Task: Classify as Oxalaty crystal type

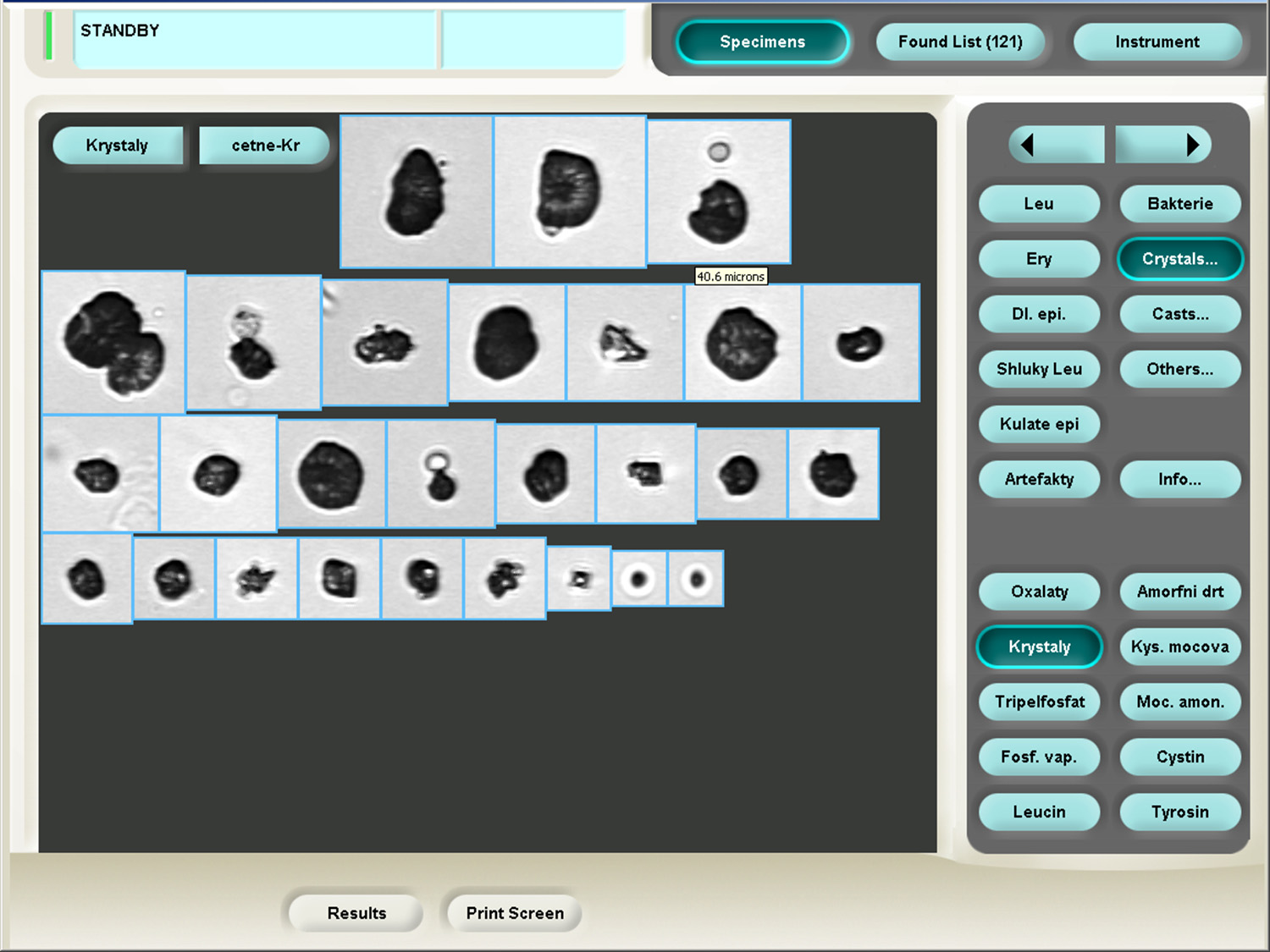Action: [x=1039, y=592]
